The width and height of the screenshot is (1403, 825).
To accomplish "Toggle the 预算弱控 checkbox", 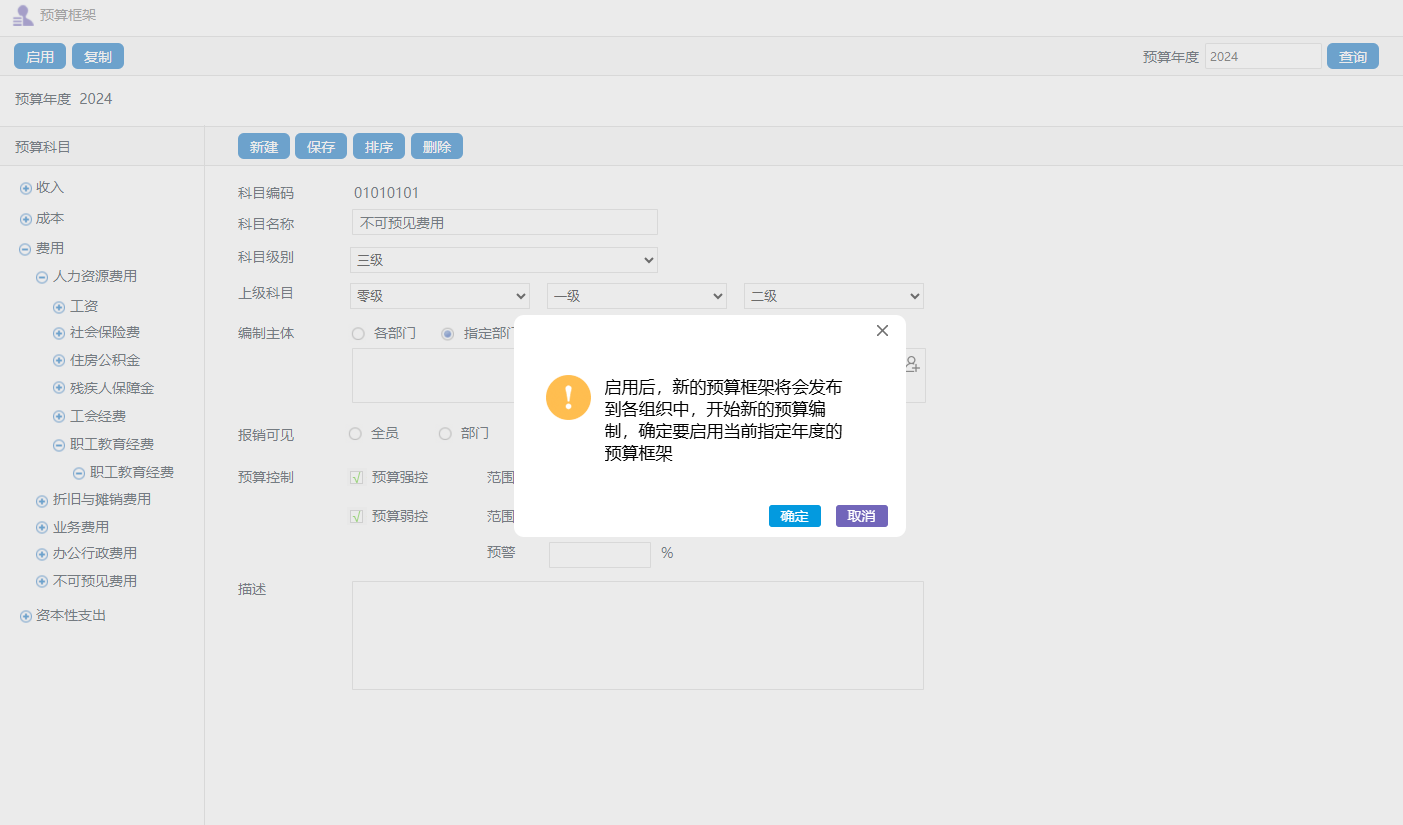I will click(356, 517).
